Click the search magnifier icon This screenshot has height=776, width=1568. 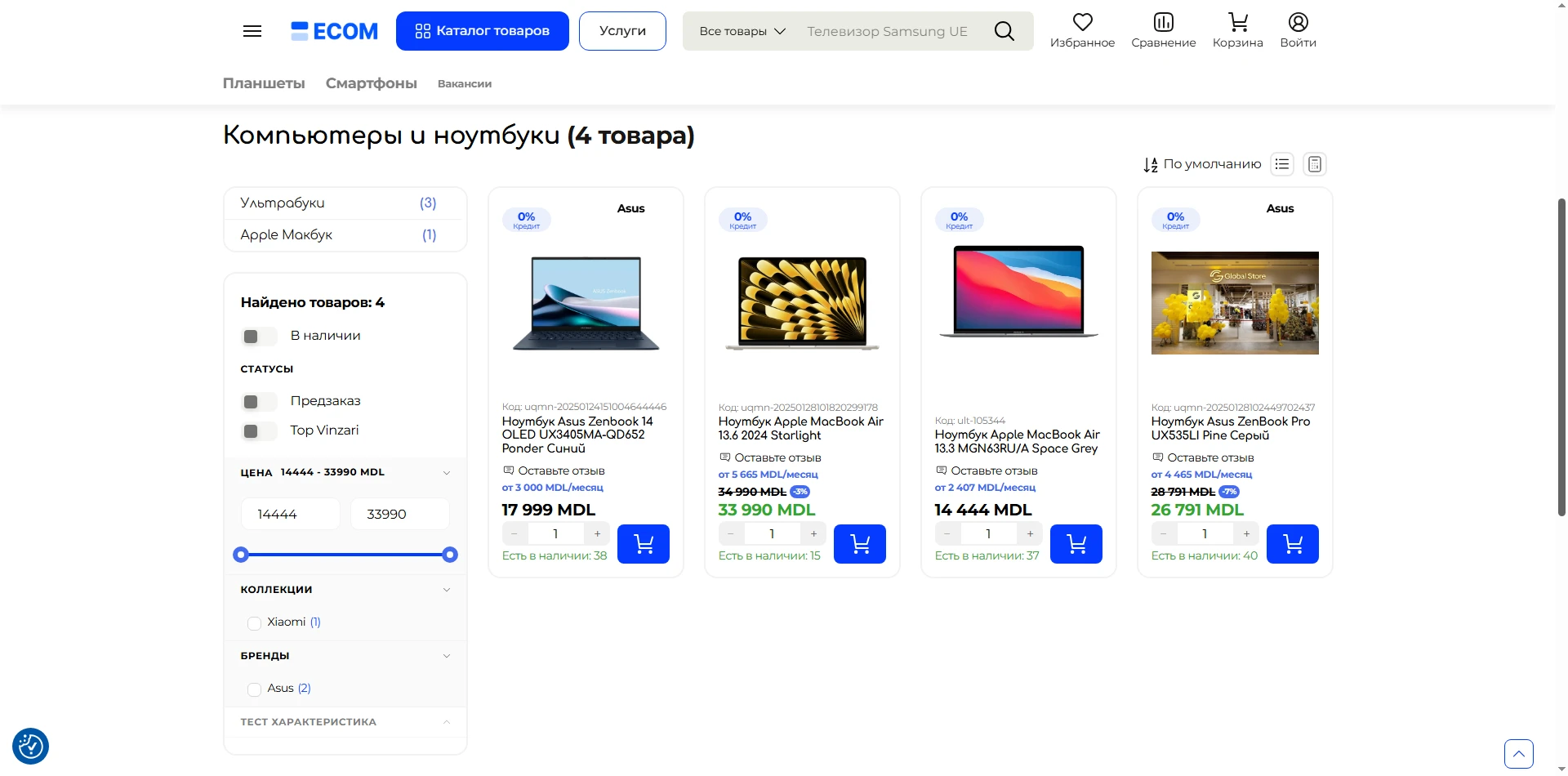1004,31
